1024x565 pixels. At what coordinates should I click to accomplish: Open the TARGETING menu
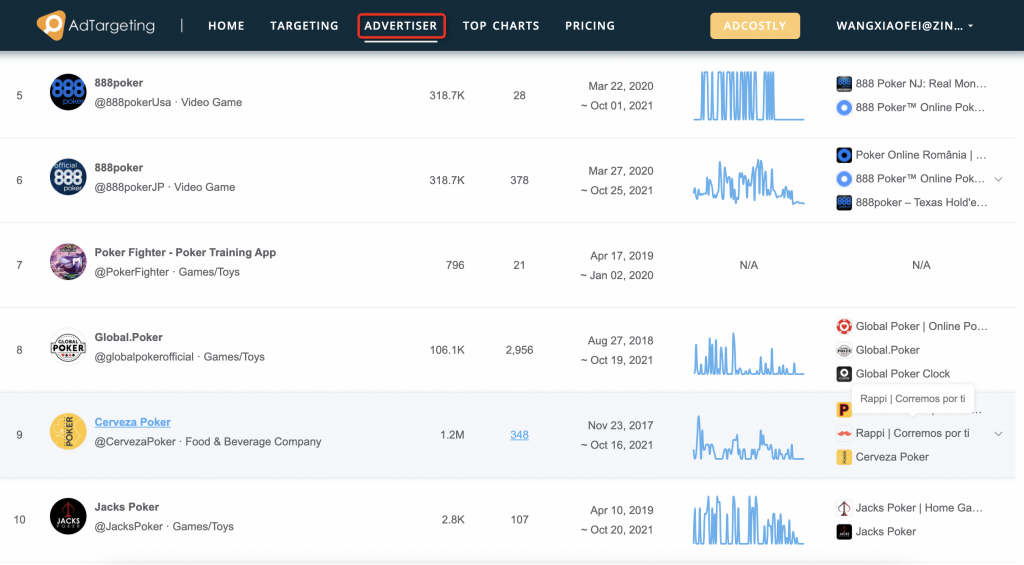tap(304, 25)
